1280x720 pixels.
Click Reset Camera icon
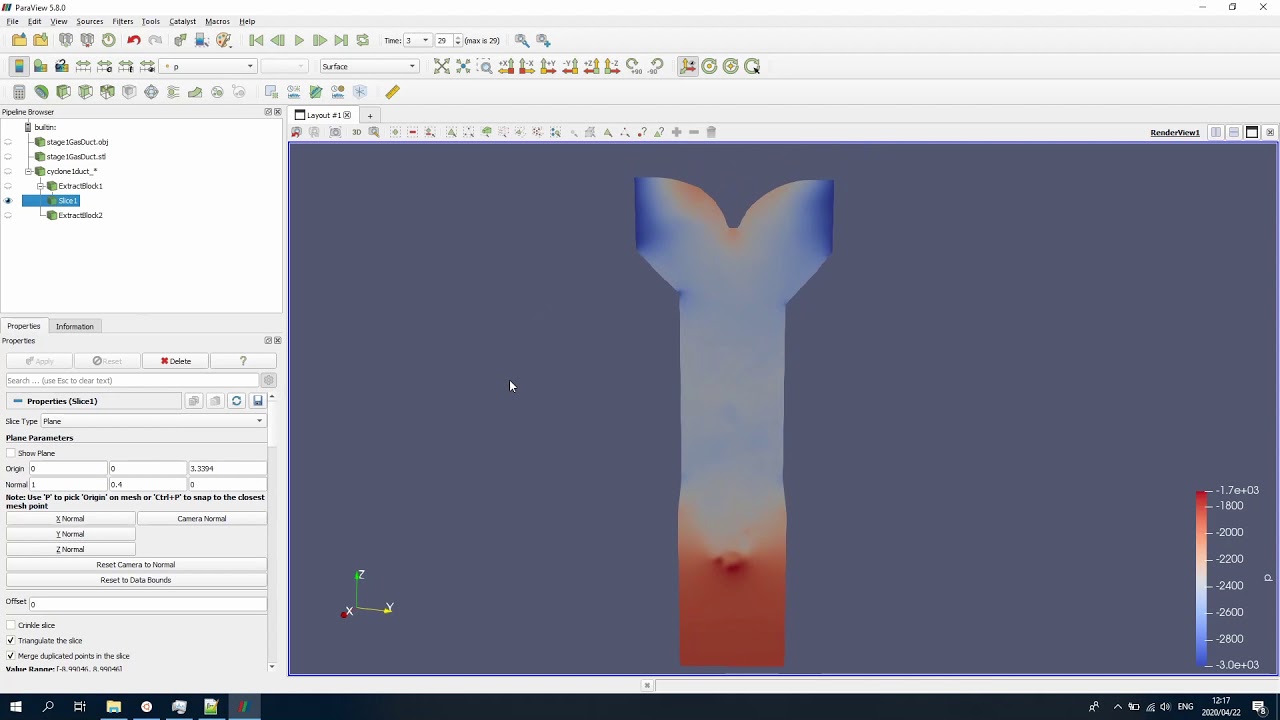click(441, 66)
